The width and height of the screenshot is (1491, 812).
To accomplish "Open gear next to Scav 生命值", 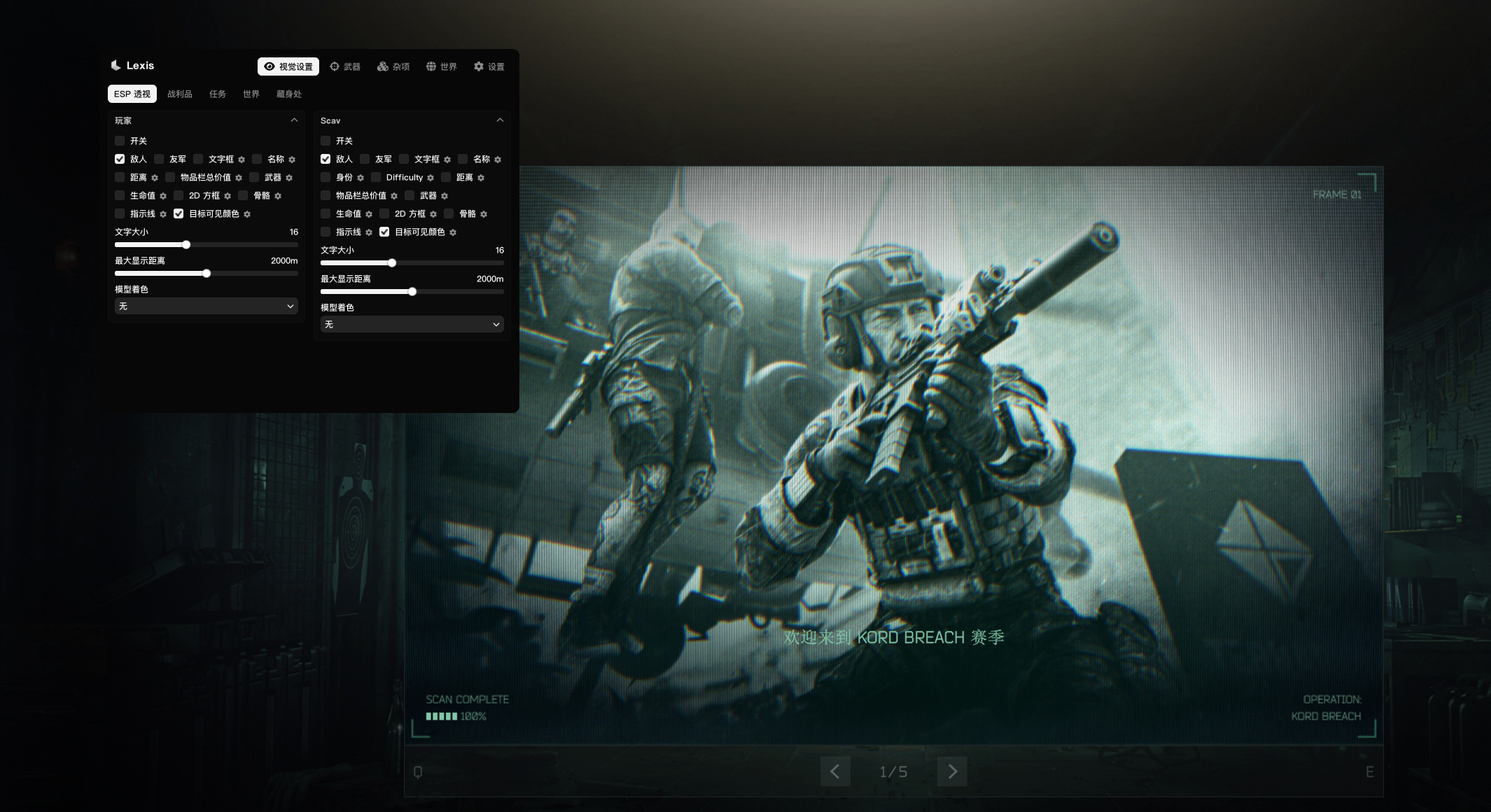I will tap(369, 214).
